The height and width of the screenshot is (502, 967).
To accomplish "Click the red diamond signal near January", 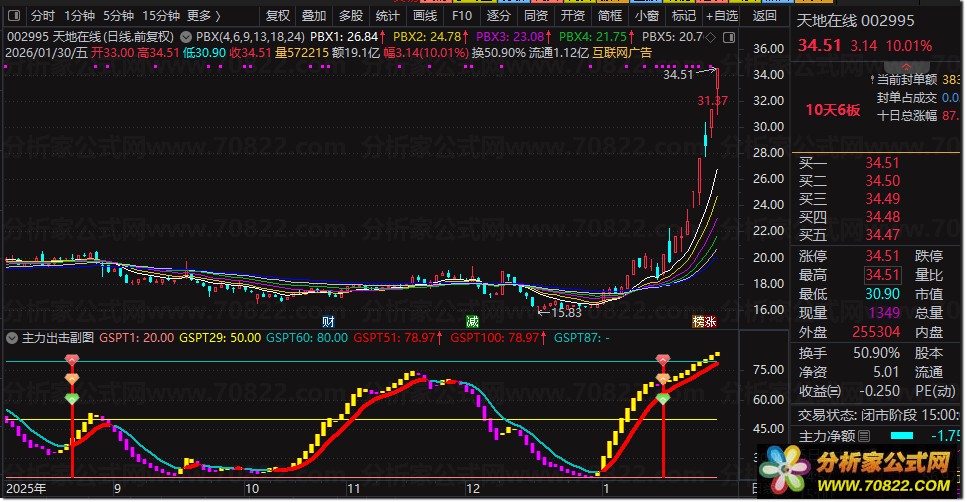I will pos(662,360).
